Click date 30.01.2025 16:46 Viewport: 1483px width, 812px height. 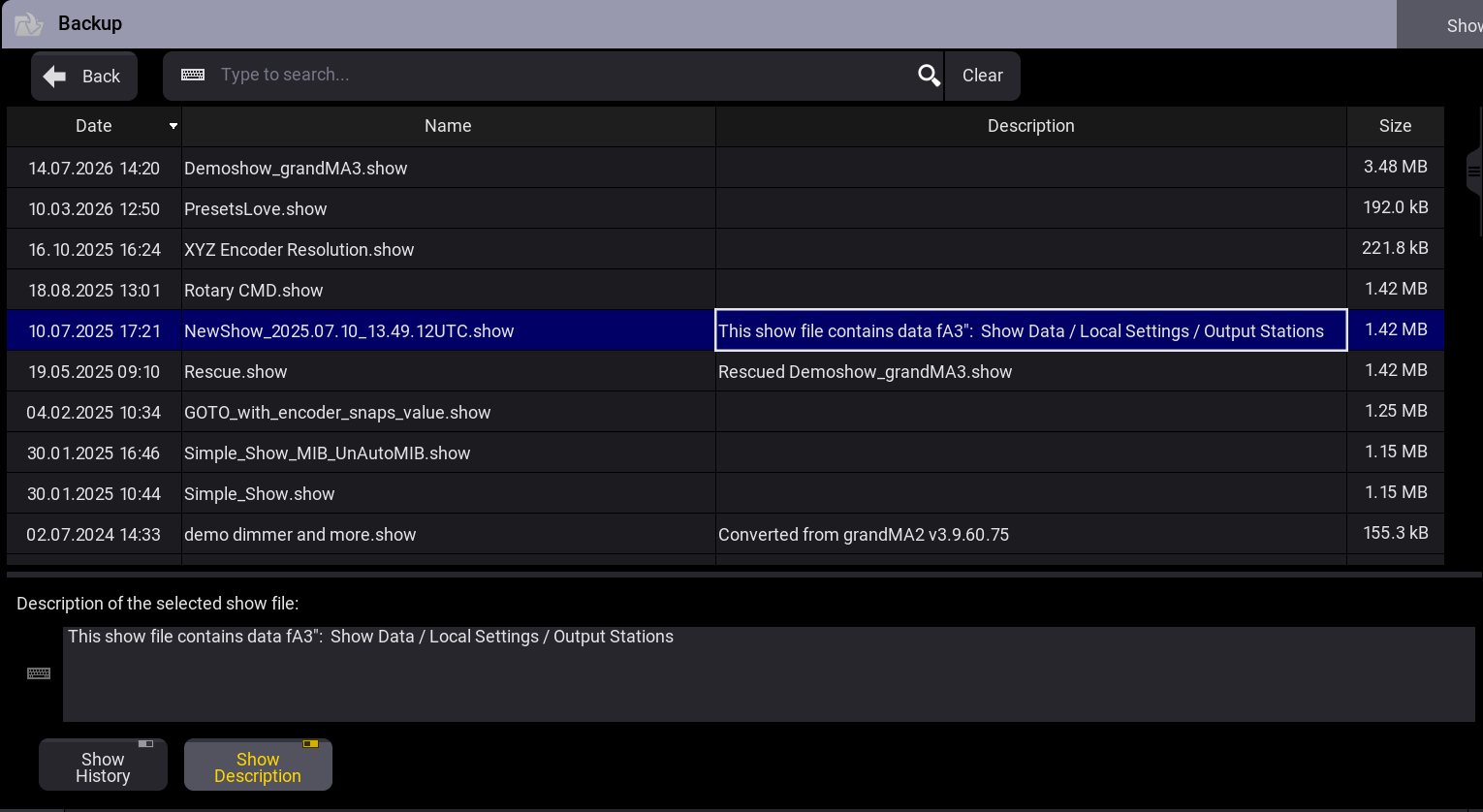94,453
